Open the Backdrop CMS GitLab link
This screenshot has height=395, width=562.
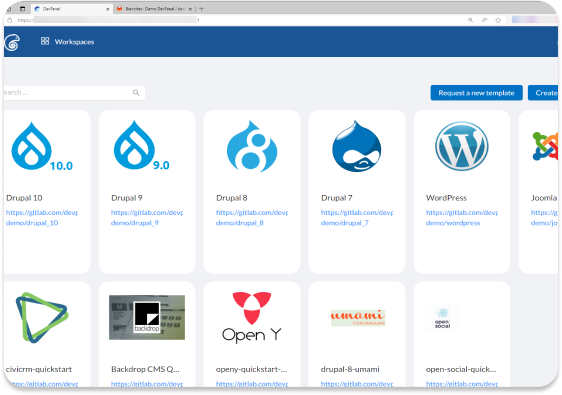(147, 384)
